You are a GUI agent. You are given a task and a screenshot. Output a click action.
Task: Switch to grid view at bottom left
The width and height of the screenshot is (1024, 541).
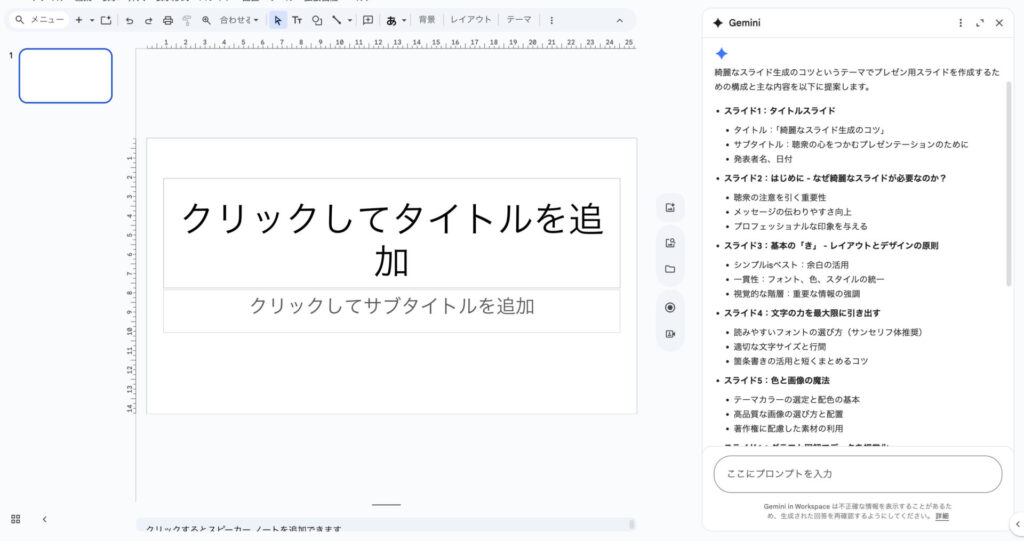(x=16, y=519)
